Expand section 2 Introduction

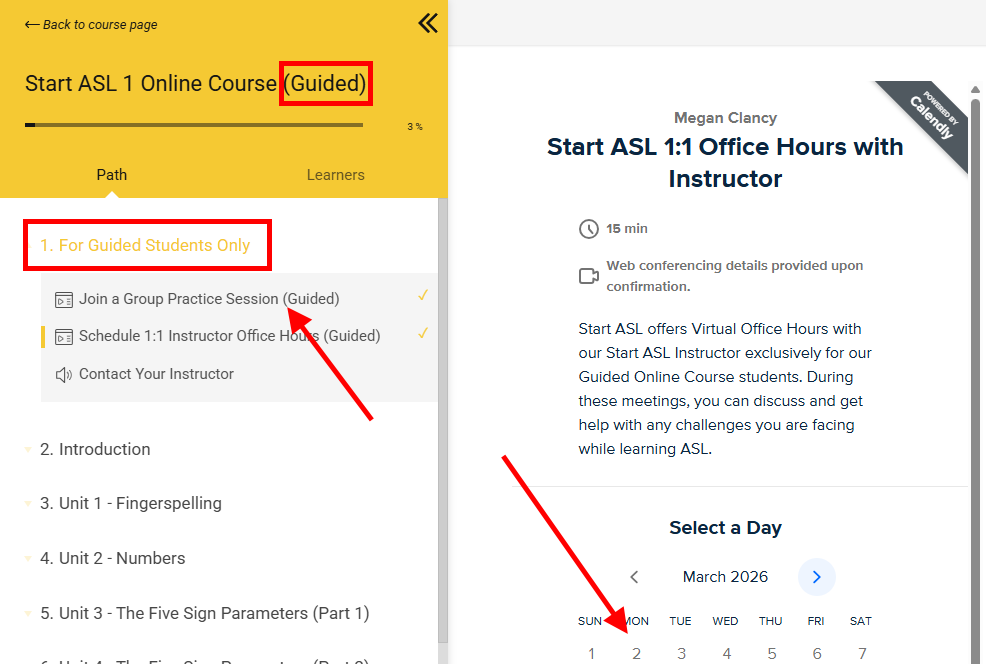coord(95,450)
